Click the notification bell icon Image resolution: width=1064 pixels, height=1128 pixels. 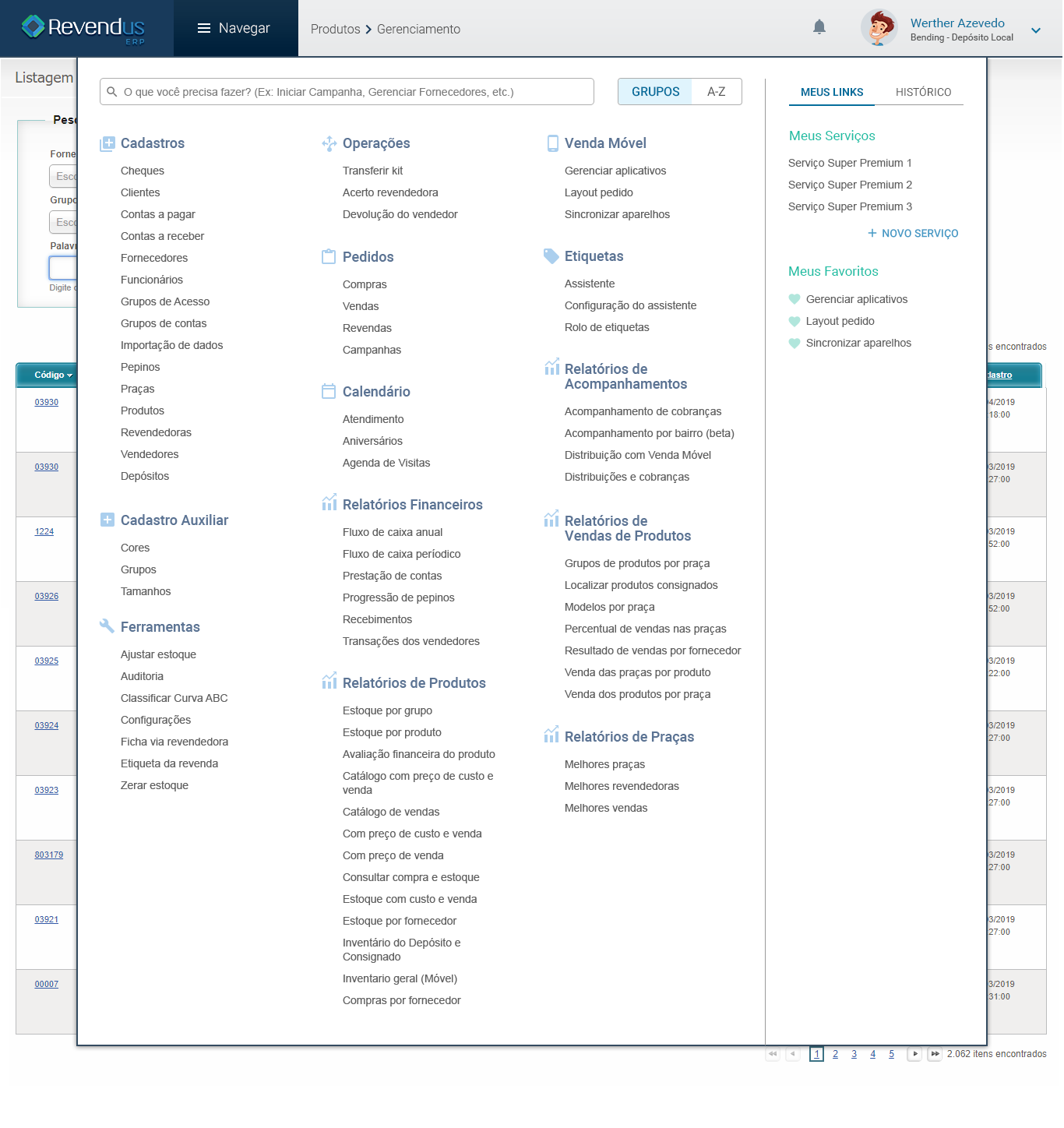click(819, 28)
